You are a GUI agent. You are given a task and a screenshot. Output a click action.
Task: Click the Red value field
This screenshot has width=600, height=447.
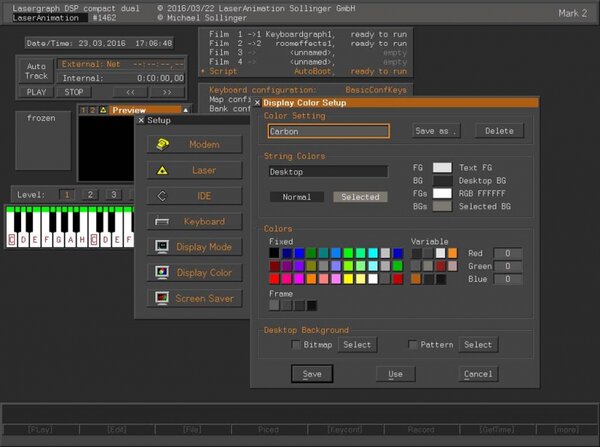click(x=508, y=253)
